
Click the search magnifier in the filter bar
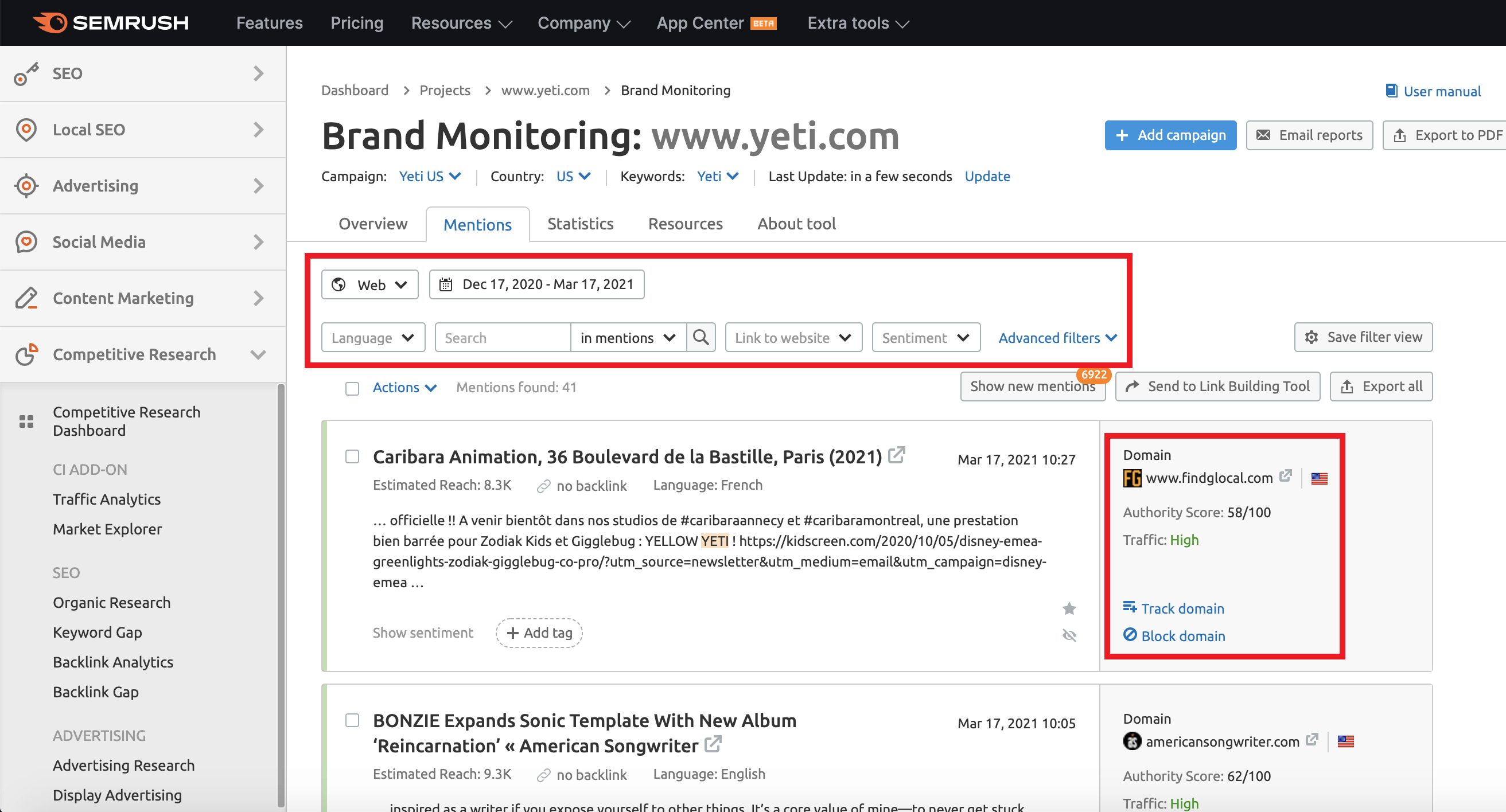point(701,337)
